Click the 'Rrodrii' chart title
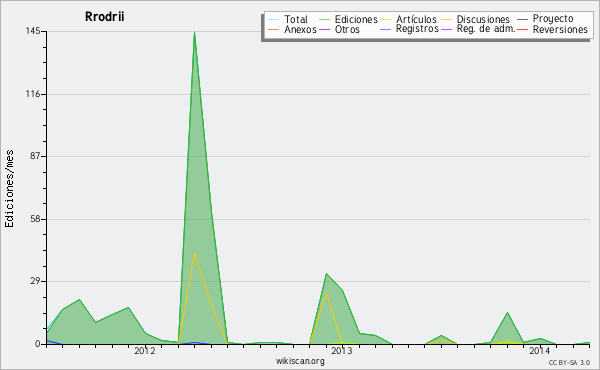 click(104, 17)
